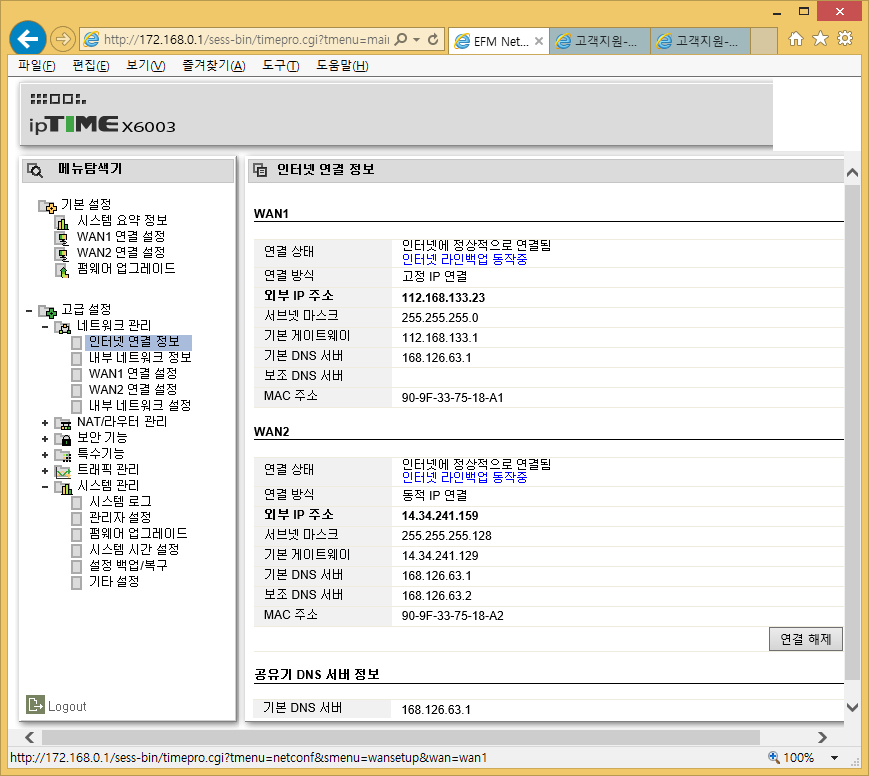
Task: Click the menu search magnifier icon
Action: [35, 170]
